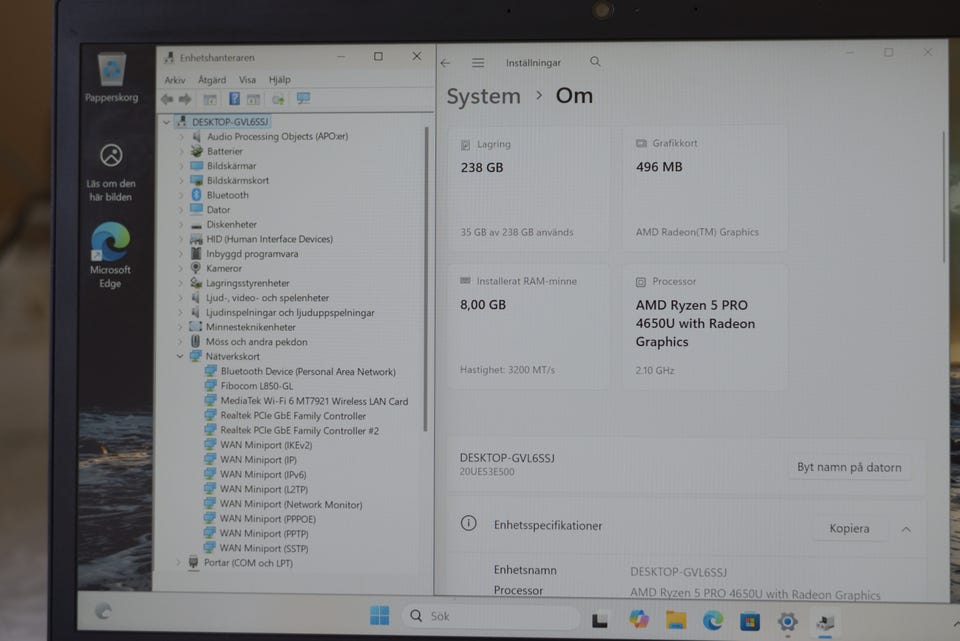Click the System breadcrumb link
The width and height of the screenshot is (960, 641).
[x=483, y=96]
